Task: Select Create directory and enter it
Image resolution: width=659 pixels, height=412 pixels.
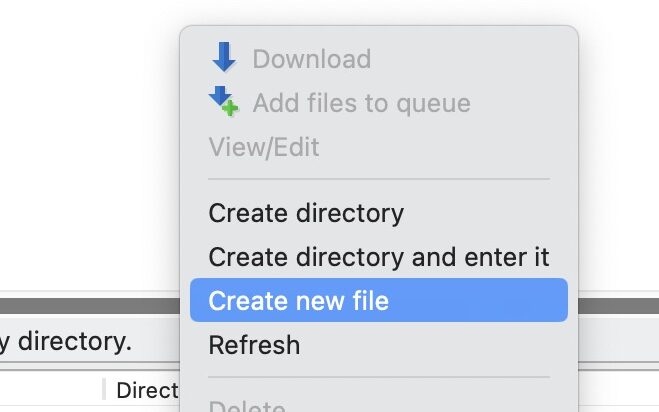Action: pyautogui.click(x=379, y=257)
